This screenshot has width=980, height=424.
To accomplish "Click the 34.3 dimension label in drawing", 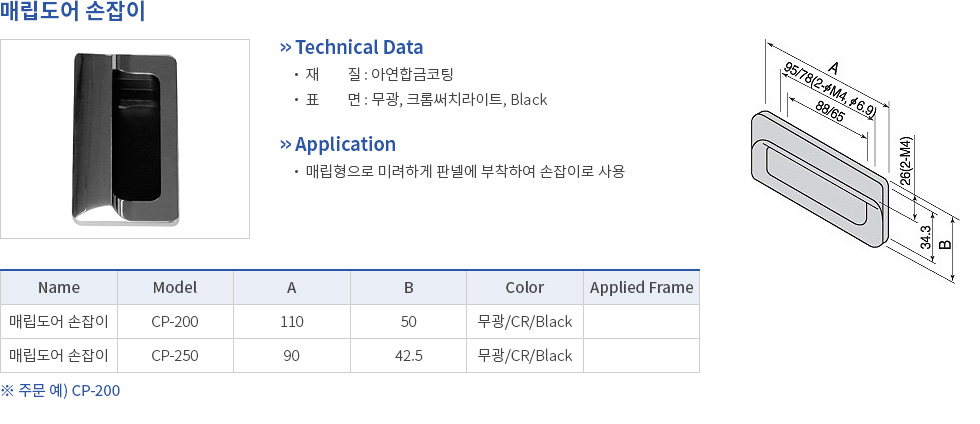I will coord(926,238).
